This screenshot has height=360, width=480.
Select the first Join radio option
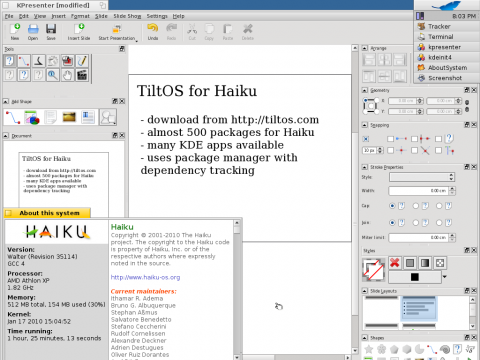[392, 222]
